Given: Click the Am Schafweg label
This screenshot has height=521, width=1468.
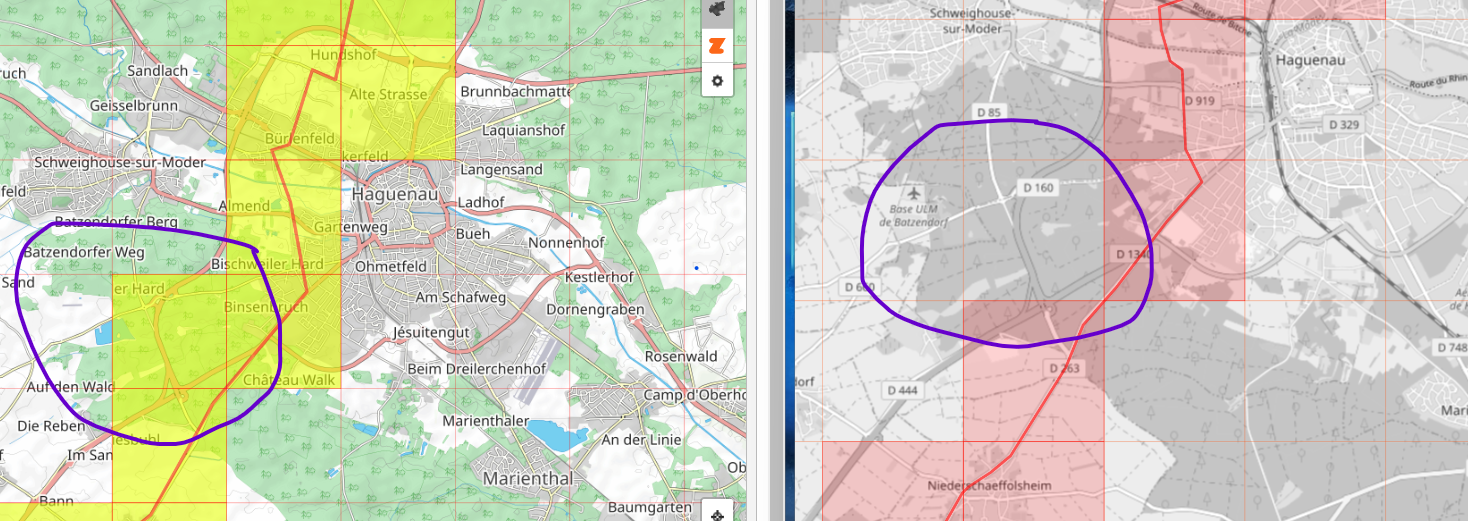Looking at the screenshot, I should coord(461,297).
